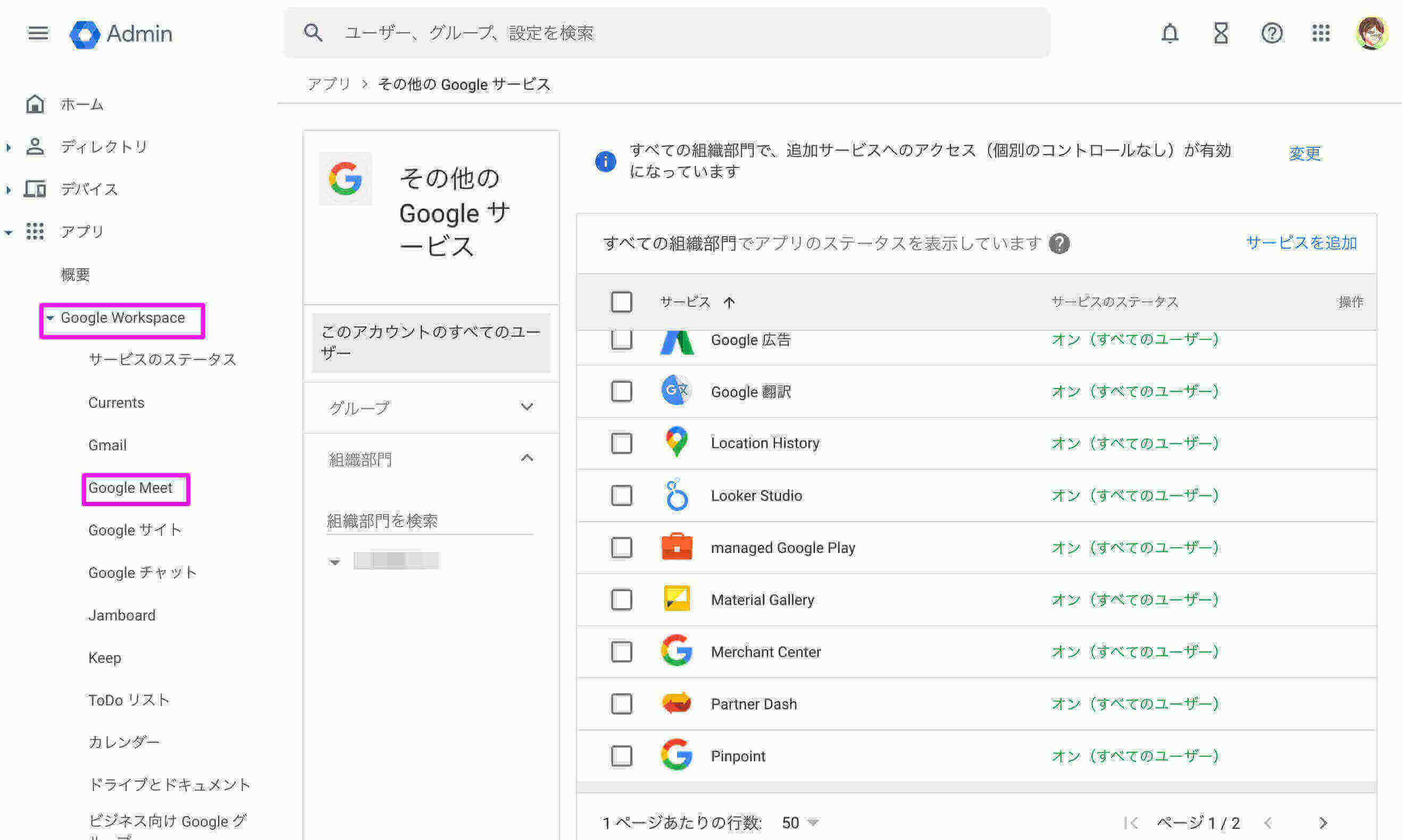The height and width of the screenshot is (840, 1402).
Task: Check the Location History checkbox
Action: tap(622, 443)
